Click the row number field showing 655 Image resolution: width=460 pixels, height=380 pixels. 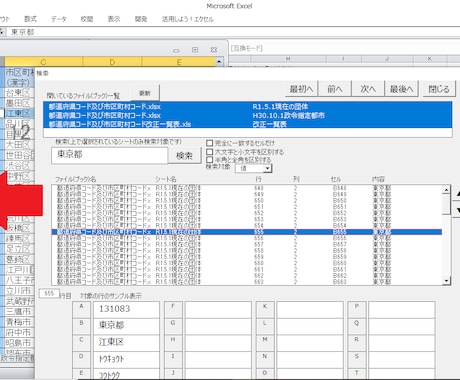pyautogui.click(x=49, y=293)
